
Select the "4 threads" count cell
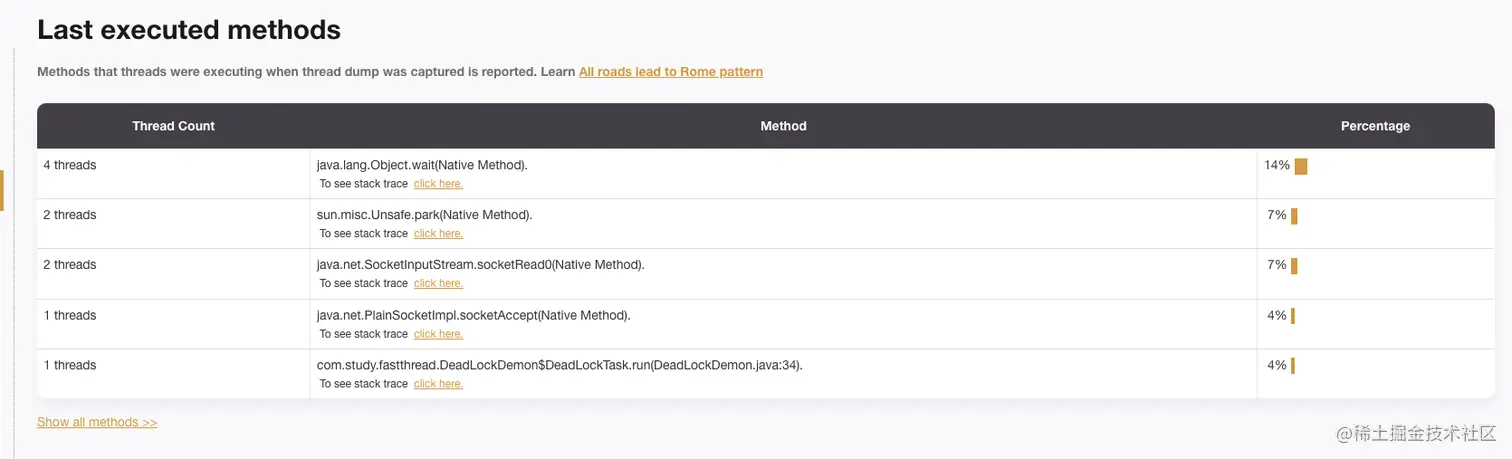click(70, 165)
